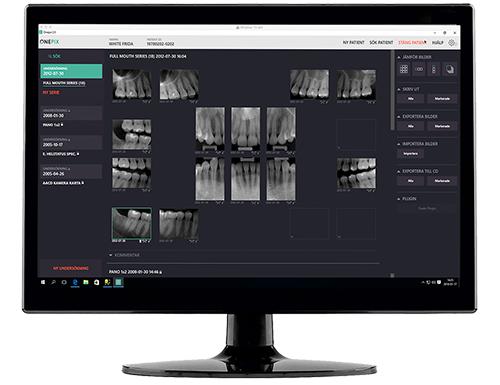The width and height of the screenshot is (500, 385).
Task: Open the SÖK PATIENT menu item
Action: [x=381, y=43]
